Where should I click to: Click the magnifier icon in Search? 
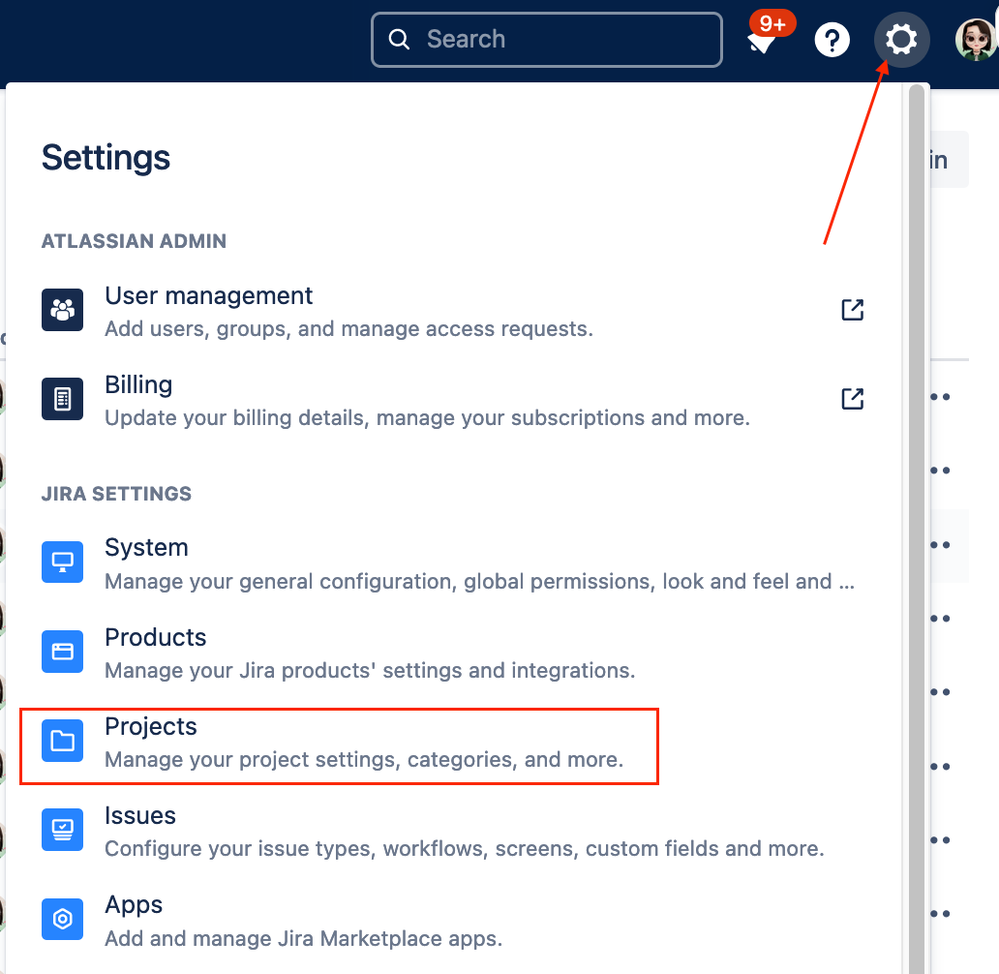tap(399, 39)
